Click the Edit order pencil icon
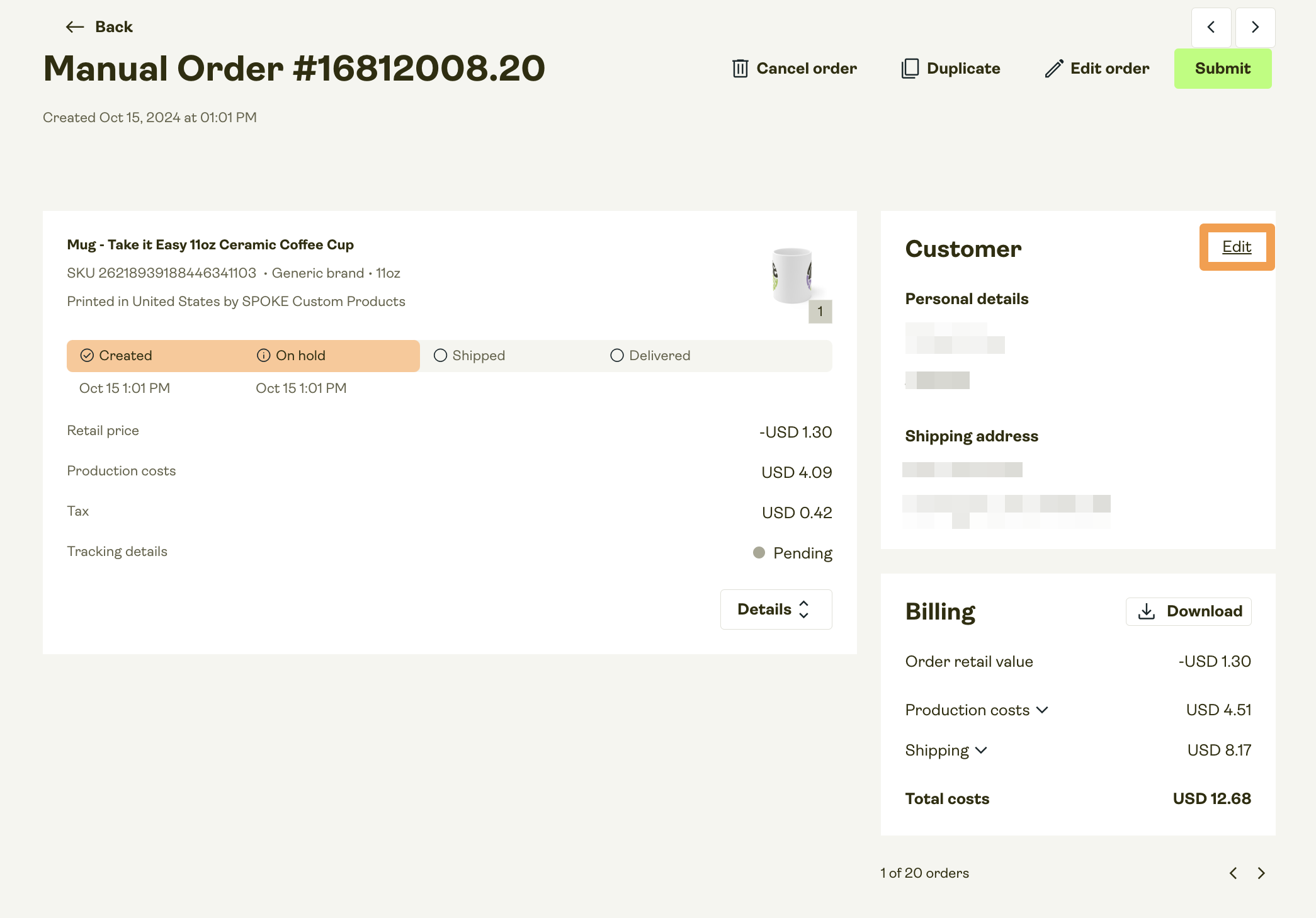The image size is (1316, 918). [1054, 69]
